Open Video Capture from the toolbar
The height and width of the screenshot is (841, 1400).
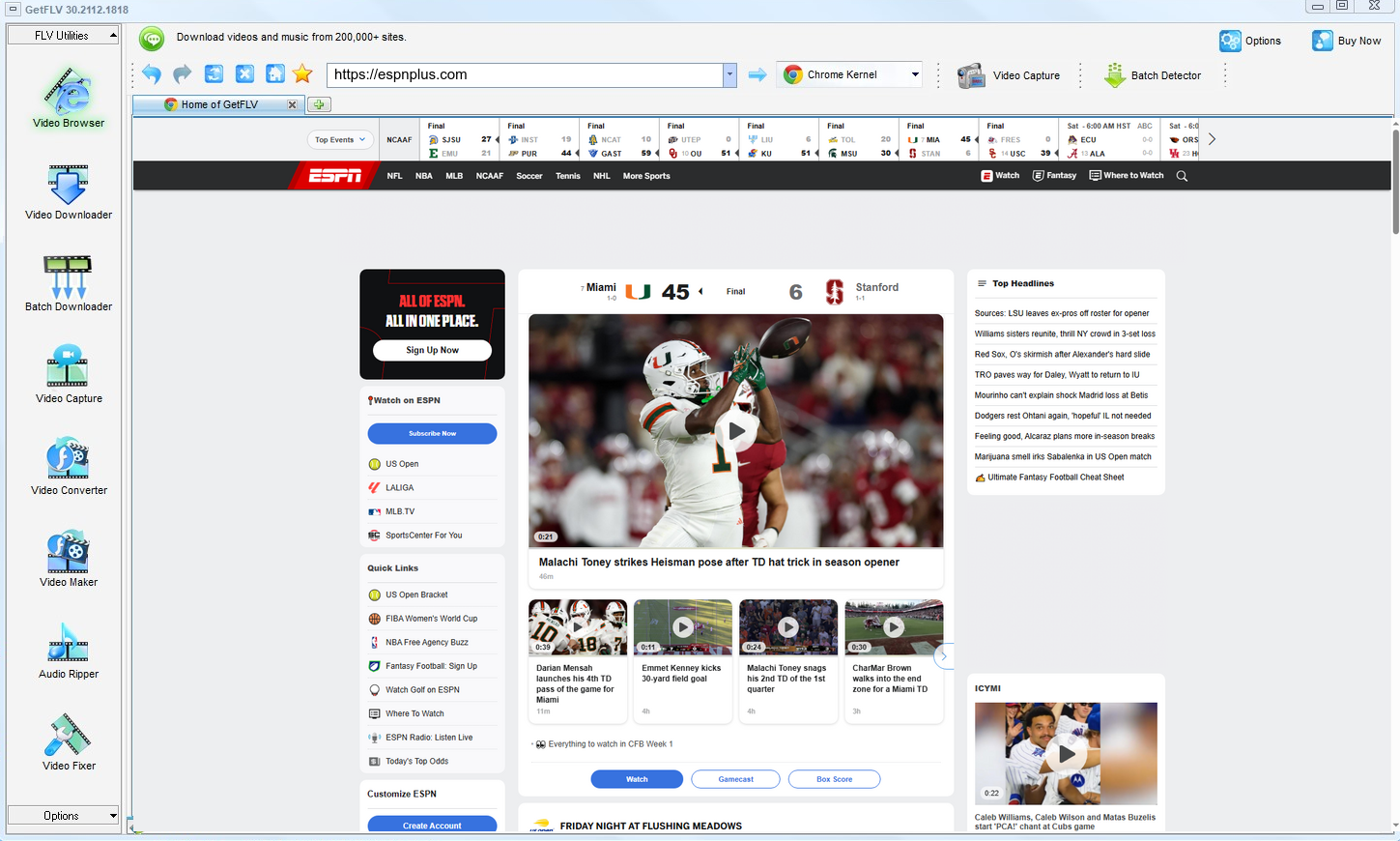coord(1009,75)
